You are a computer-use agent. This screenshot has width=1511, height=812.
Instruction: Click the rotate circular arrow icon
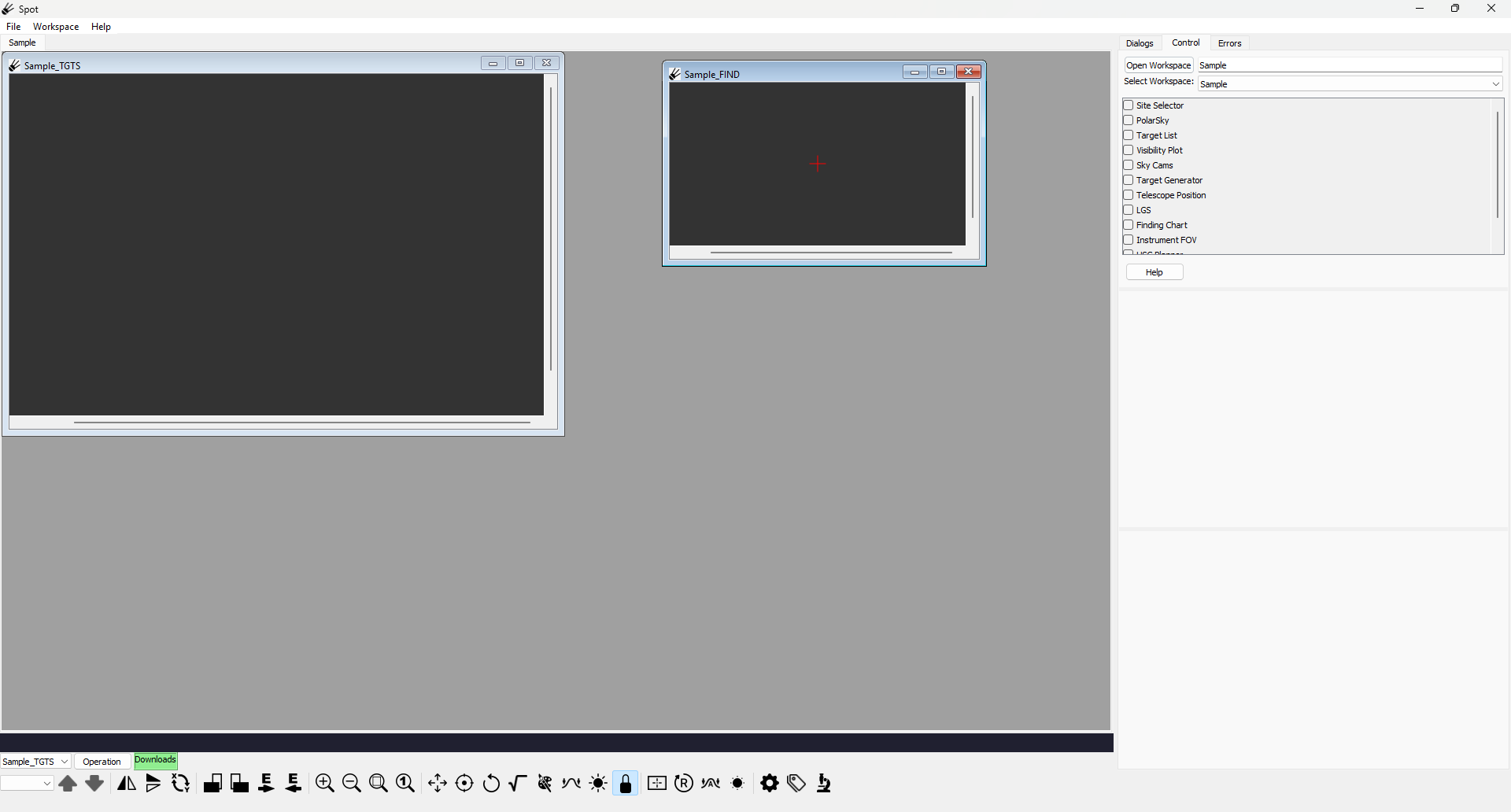coord(492,784)
